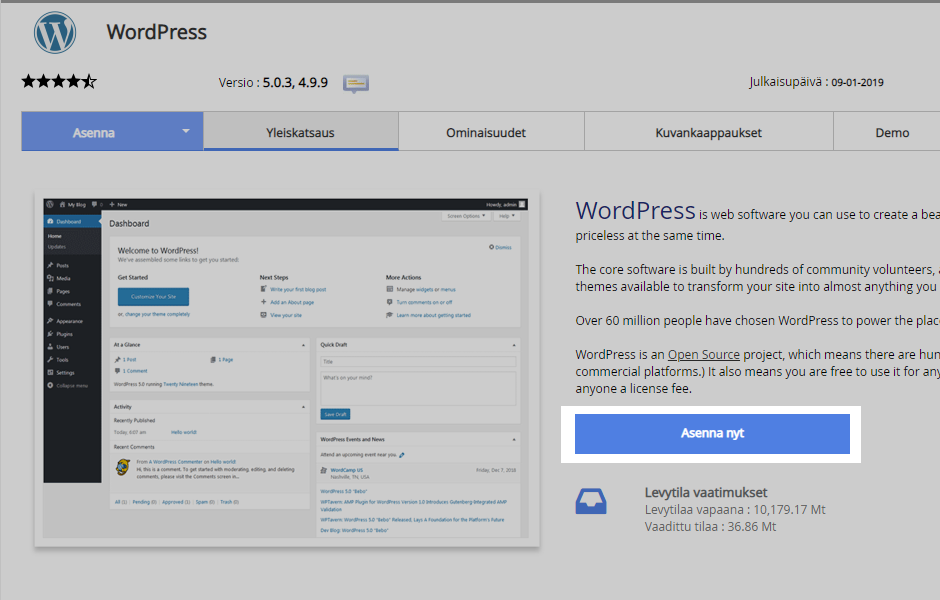Open the version changelog note icon

(x=355, y=83)
